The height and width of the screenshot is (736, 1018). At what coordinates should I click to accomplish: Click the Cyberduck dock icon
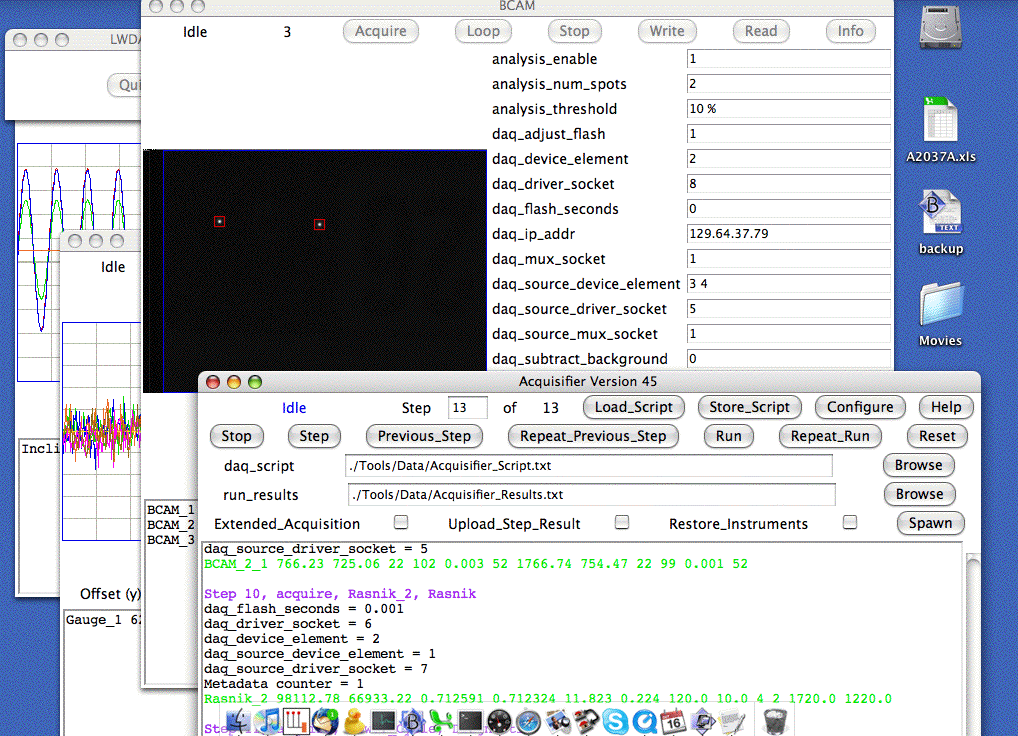353,719
